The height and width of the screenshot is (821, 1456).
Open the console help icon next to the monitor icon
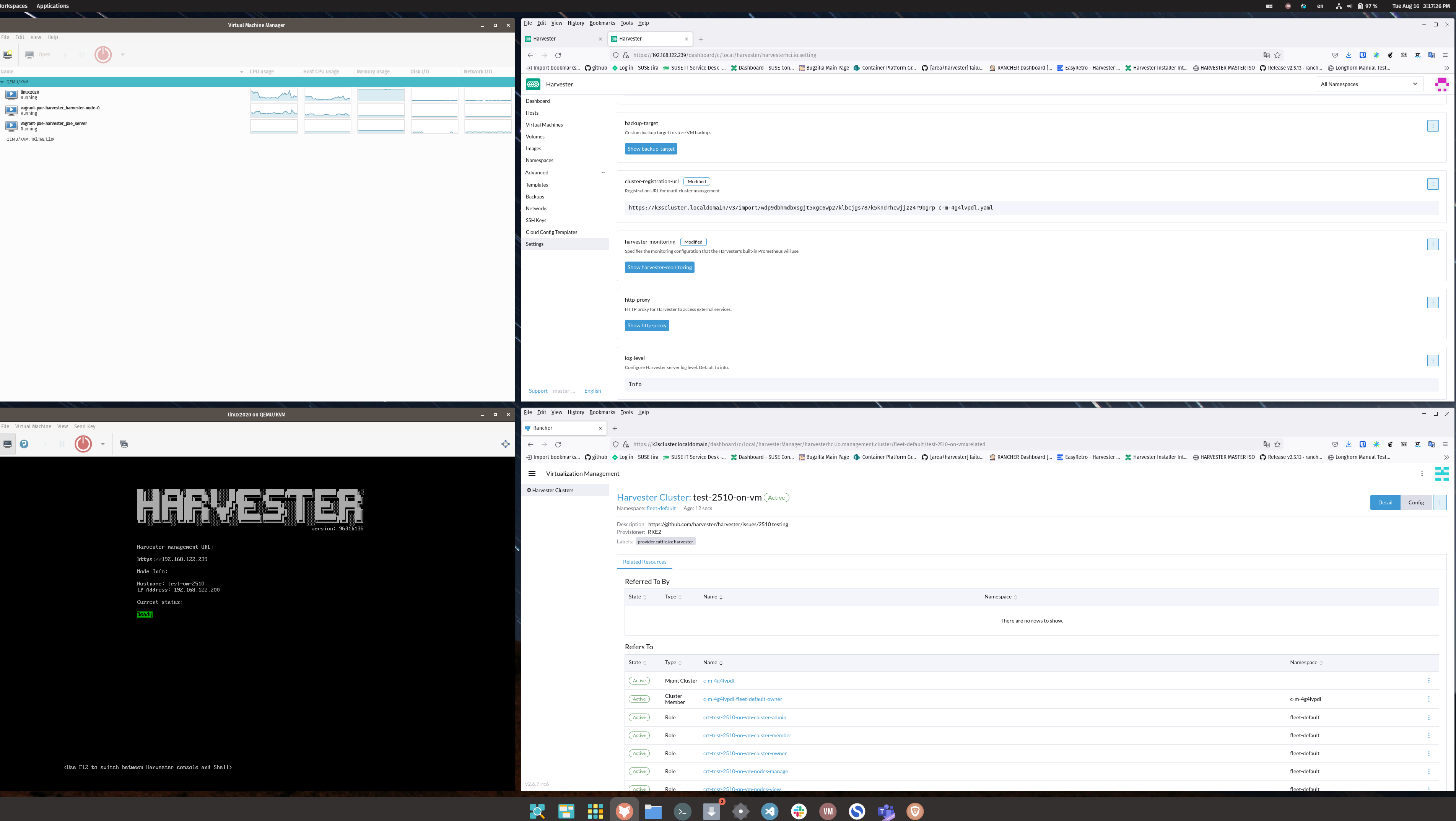coord(24,444)
